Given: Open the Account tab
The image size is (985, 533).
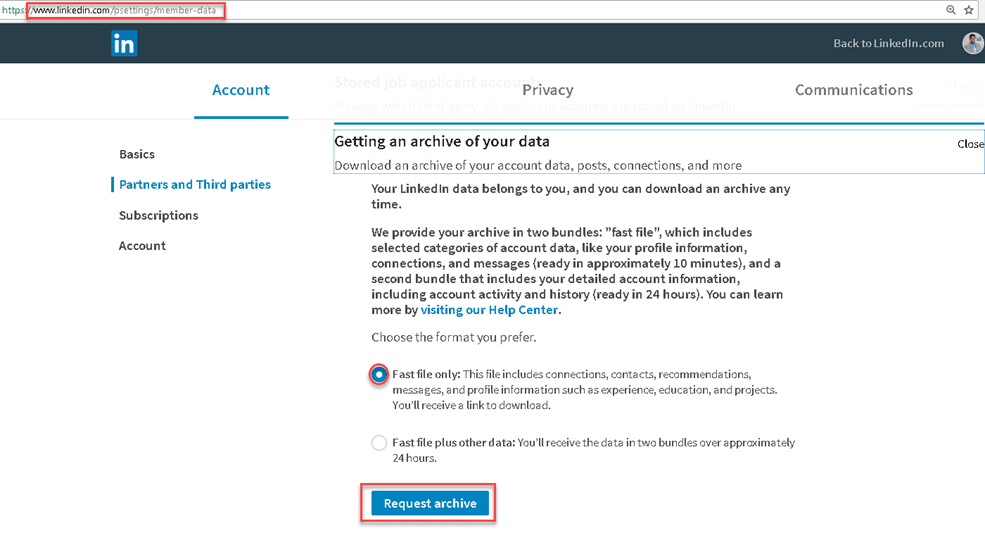Looking at the screenshot, I should click(x=241, y=90).
